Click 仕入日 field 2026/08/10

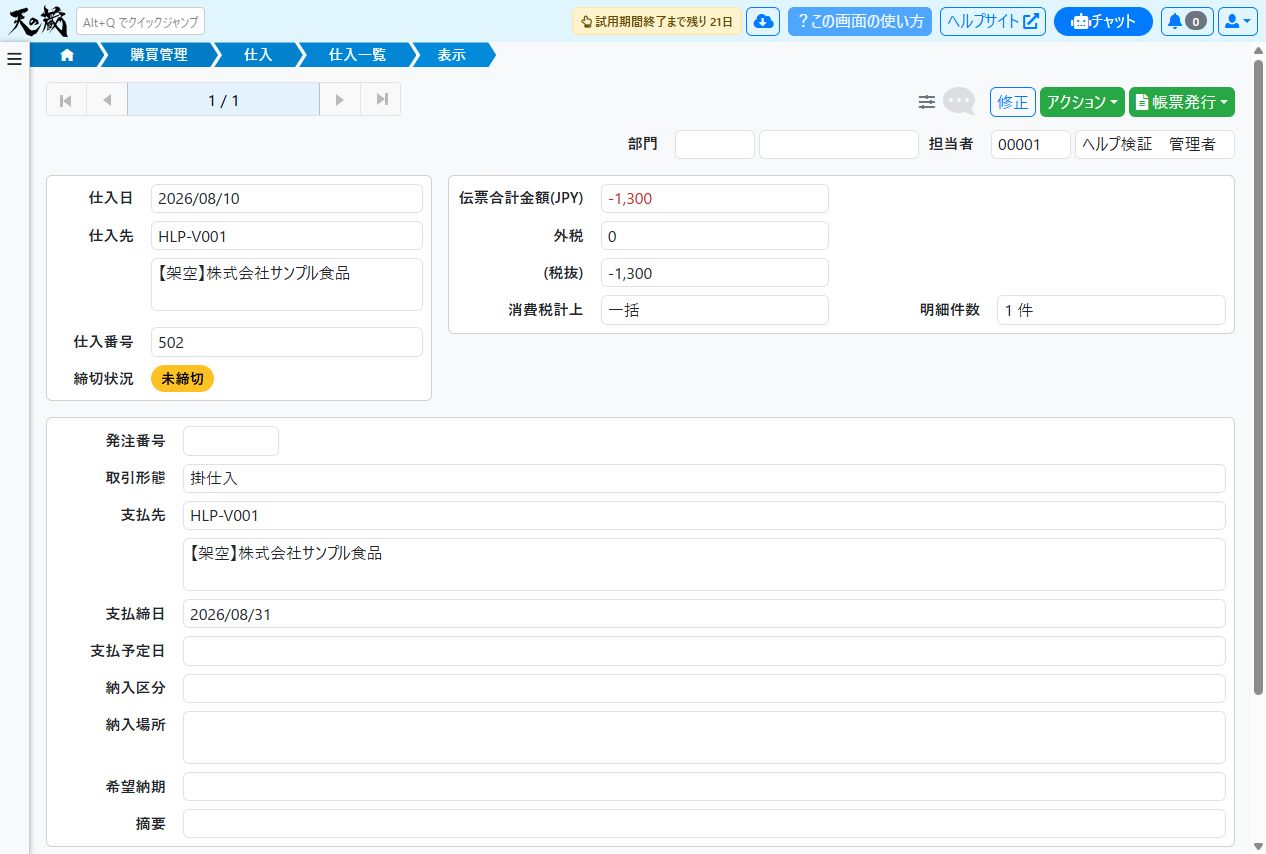(x=287, y=198)
